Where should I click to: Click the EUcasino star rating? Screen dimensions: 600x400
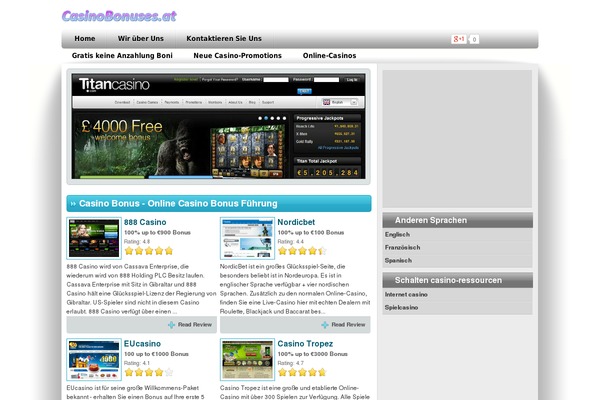pos(149,372)
